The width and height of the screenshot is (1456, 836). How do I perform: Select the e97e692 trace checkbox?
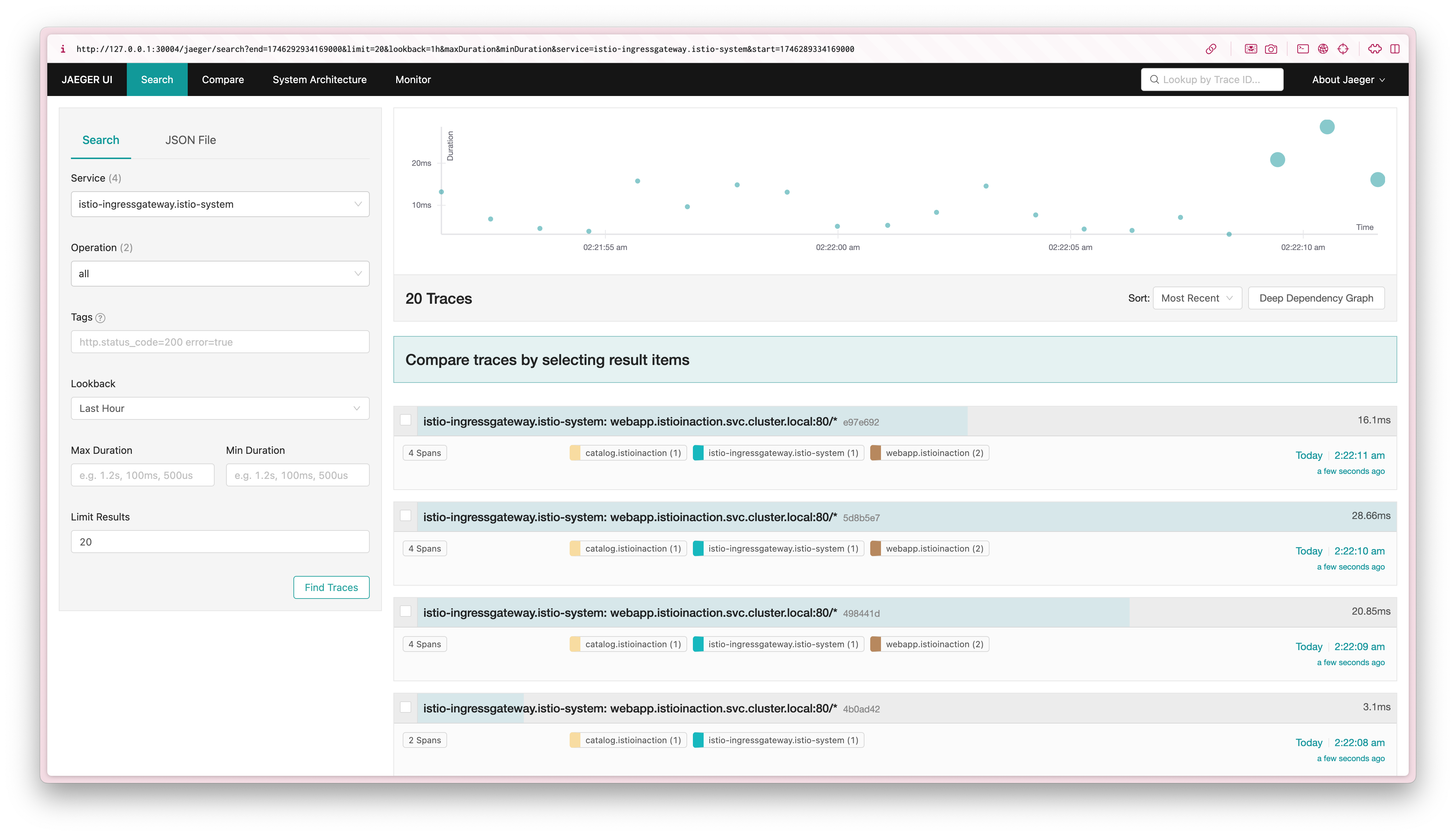406,420
